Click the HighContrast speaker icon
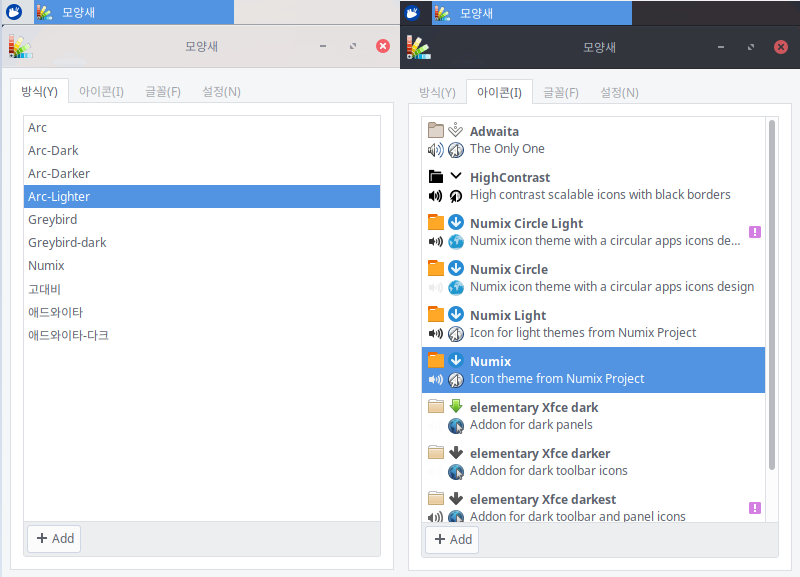 click(x=436, y=196)
